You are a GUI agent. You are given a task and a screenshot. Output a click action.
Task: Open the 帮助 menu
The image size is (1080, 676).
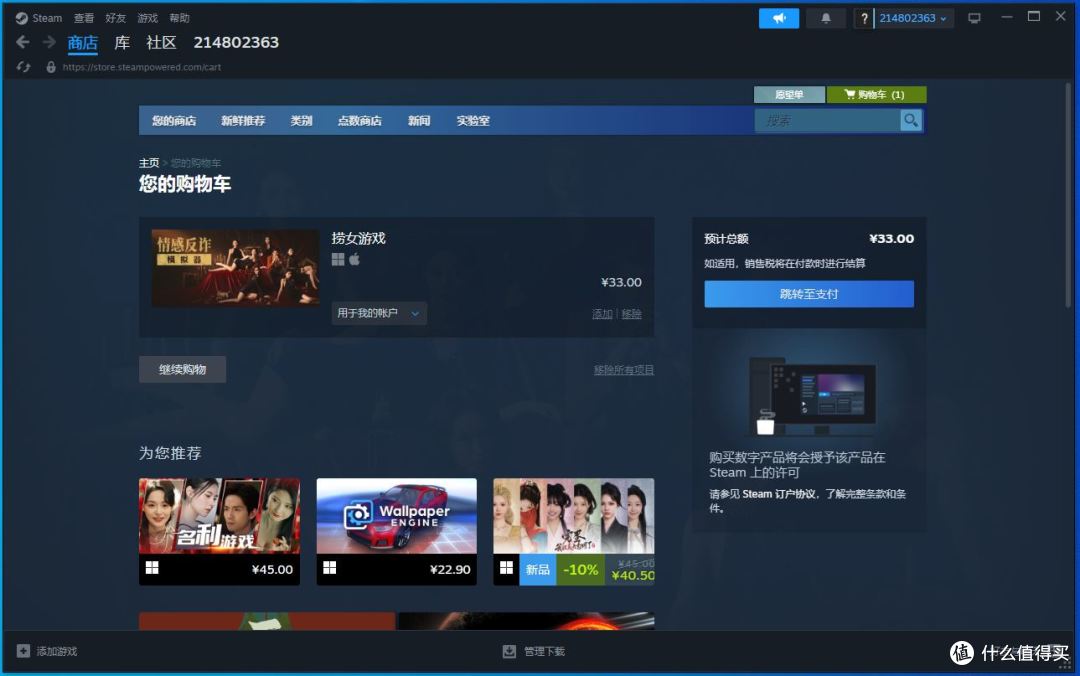click(179, 18)
